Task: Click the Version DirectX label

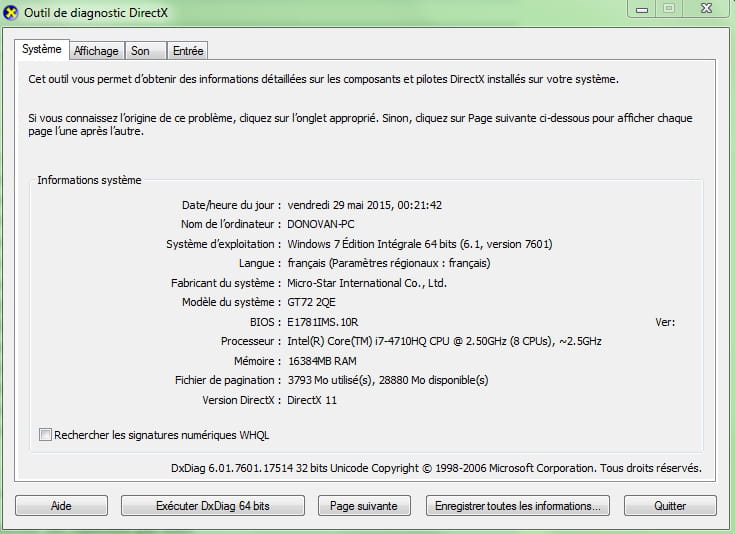Action: tap(241, 400)
